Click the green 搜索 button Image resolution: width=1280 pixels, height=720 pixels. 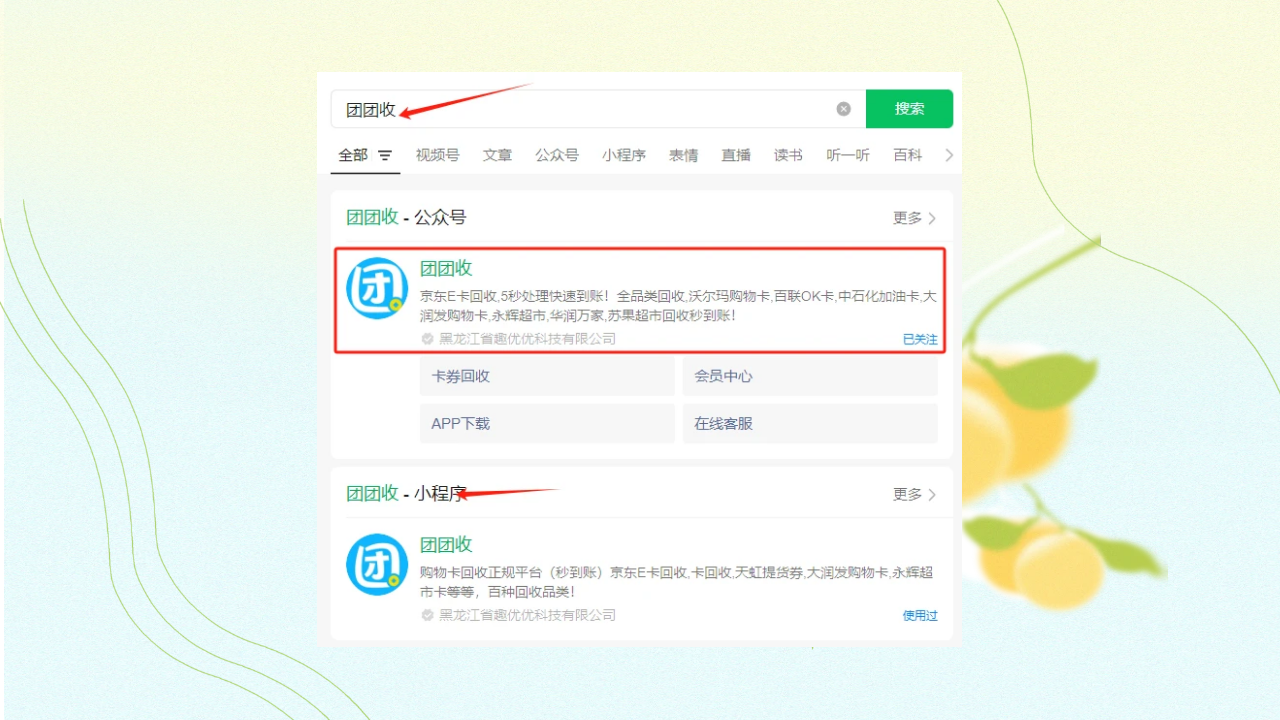[909, 109]
